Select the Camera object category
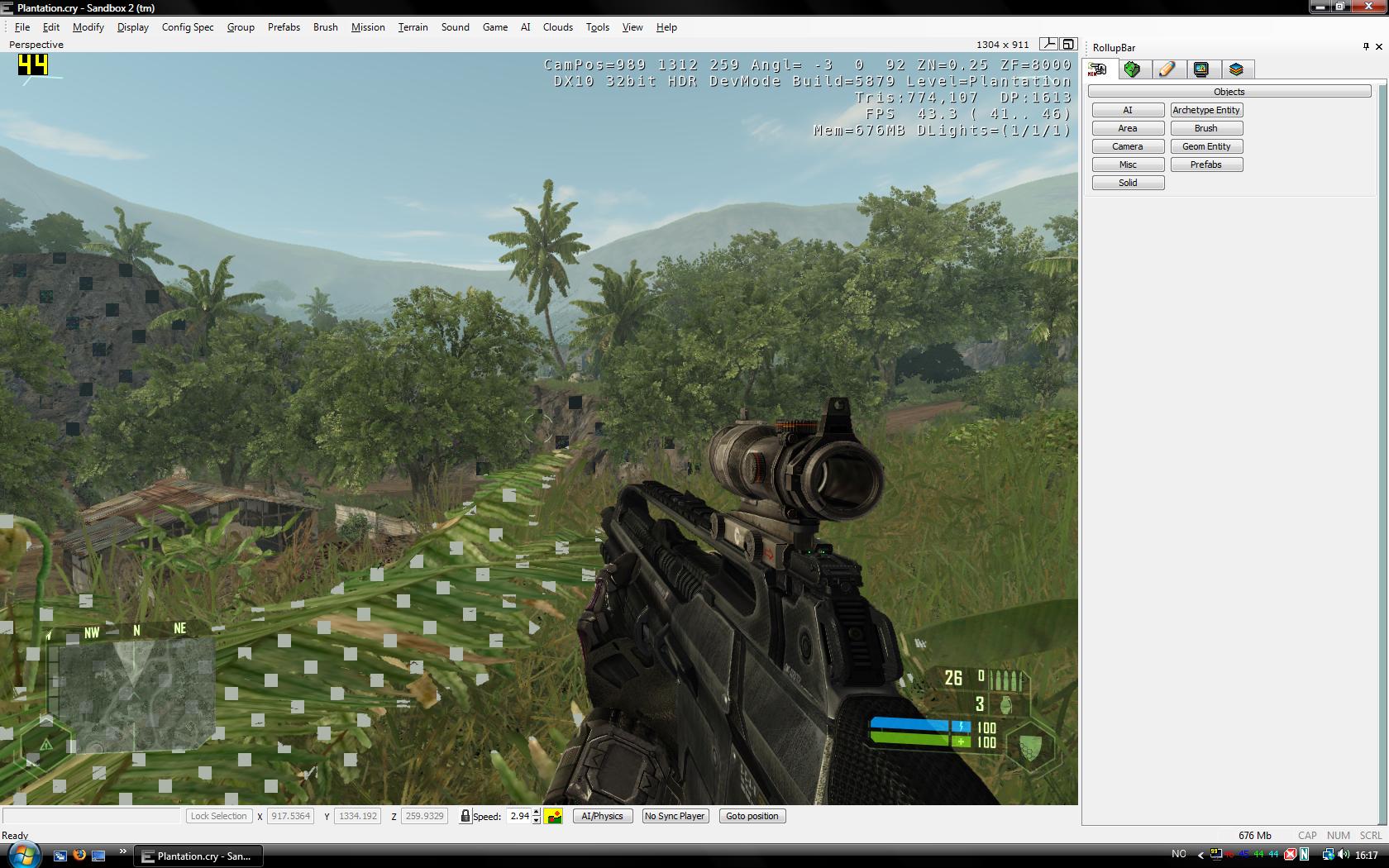1389x868 pixels. pos(1128,146)
